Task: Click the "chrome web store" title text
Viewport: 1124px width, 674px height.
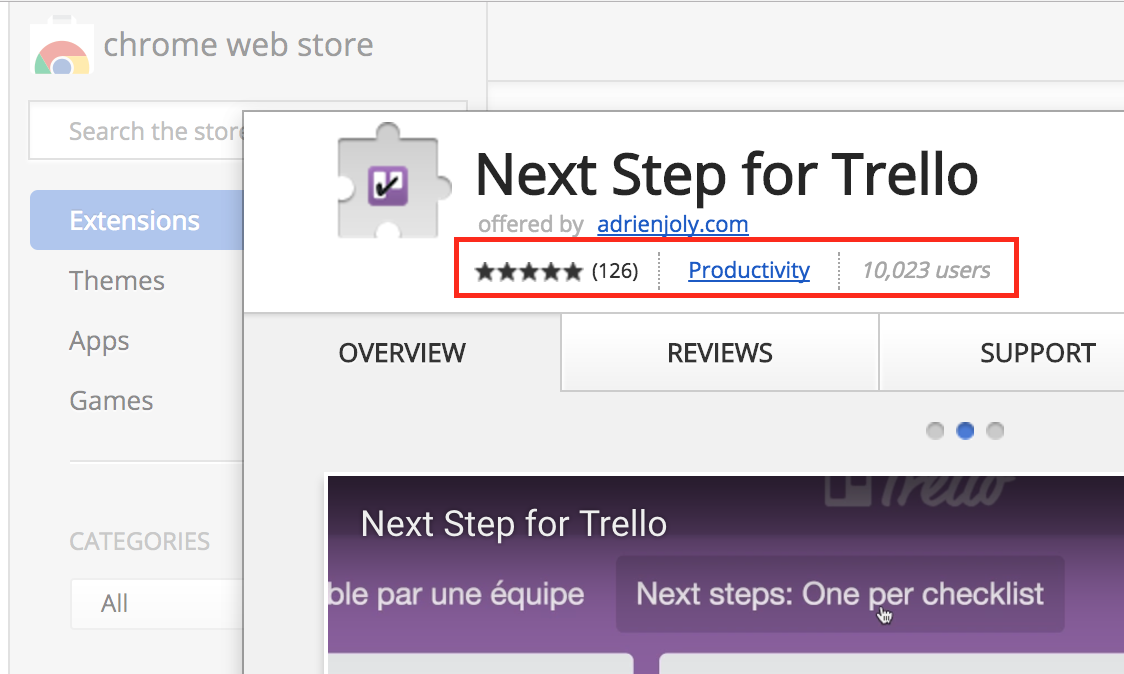Action: click(238, 45)
